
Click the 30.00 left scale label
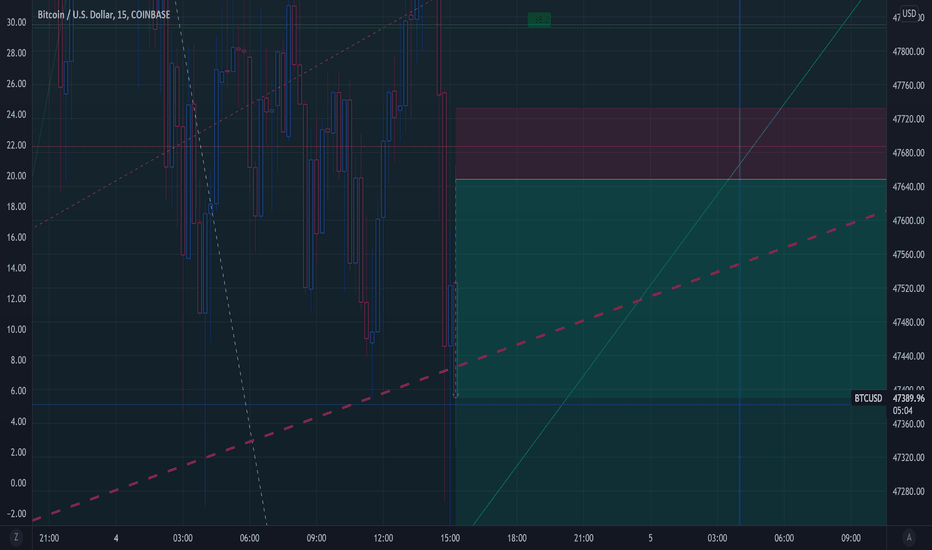(16, 23)
